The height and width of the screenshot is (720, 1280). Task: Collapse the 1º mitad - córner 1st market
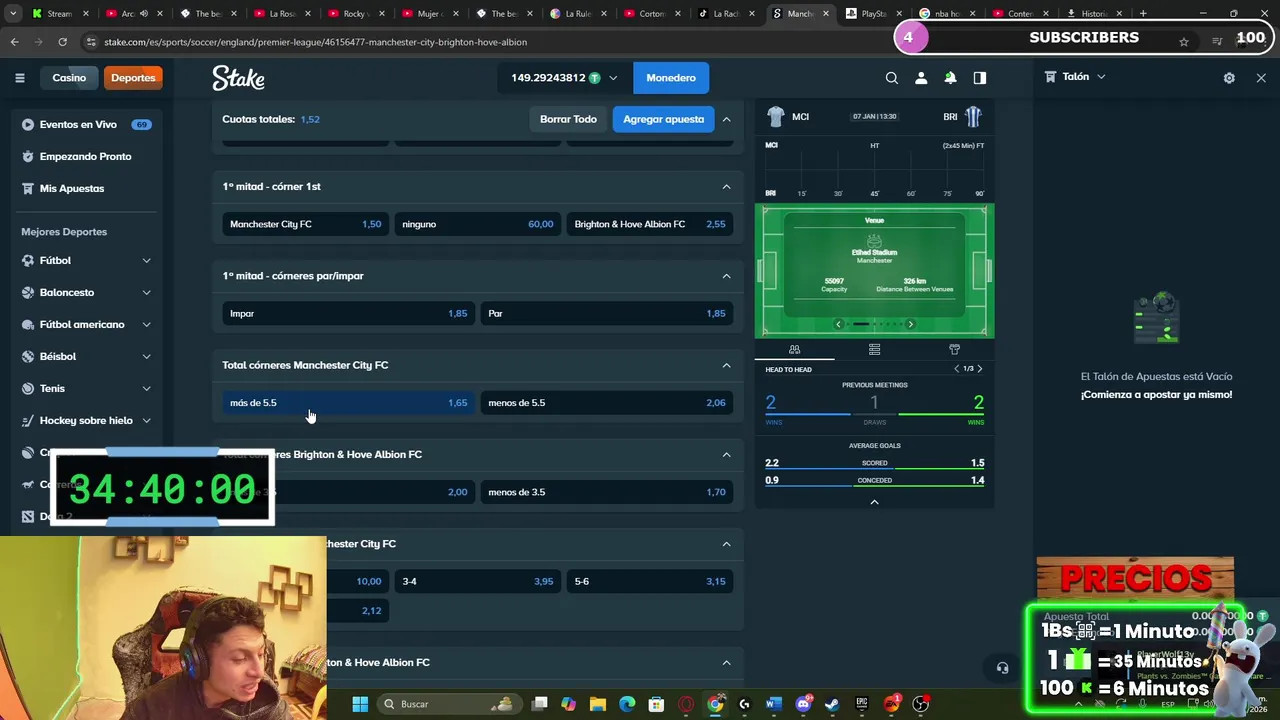coord(726,187)
